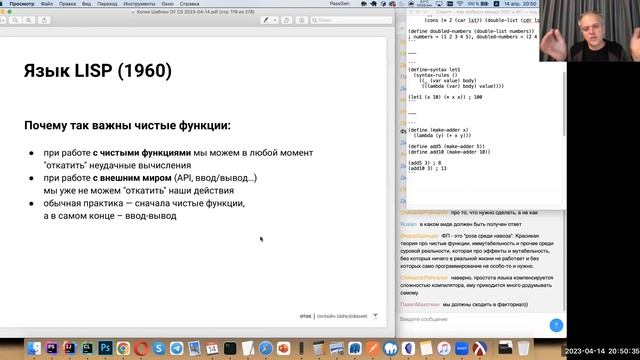Open the Переход menu
Image resolution: width=640 pixels, height=360 pixels.
pyautogui.click(x=107, y=4)
